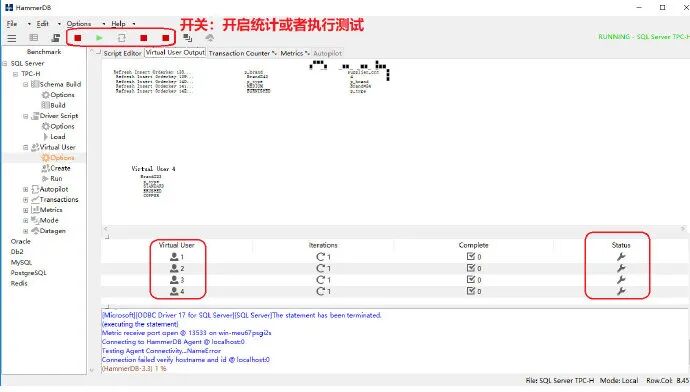Image resolution: width=690 pixels, height=392 pixels.
Task: Click the mode toolbar icon with stacked squares
Action: (x=188, y=38)
